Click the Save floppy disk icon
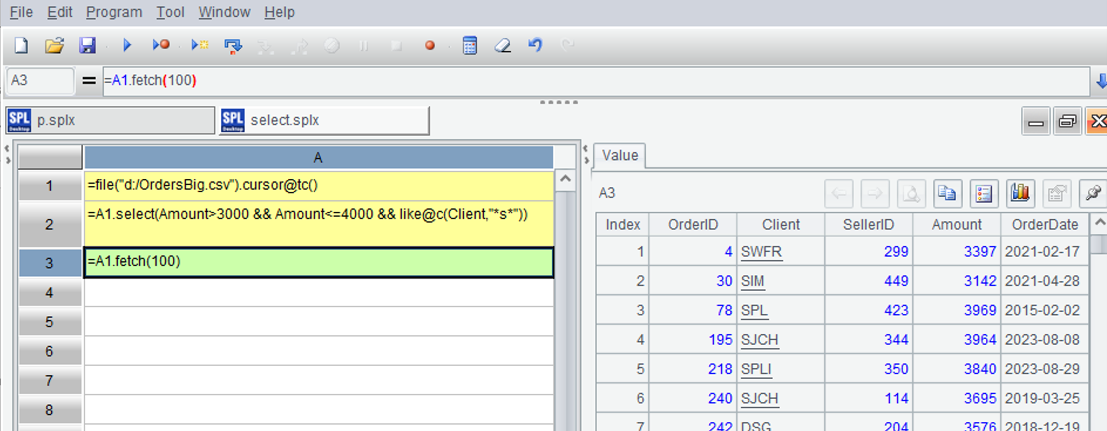The image size is (1107, 431). click(x=87, y=46)
